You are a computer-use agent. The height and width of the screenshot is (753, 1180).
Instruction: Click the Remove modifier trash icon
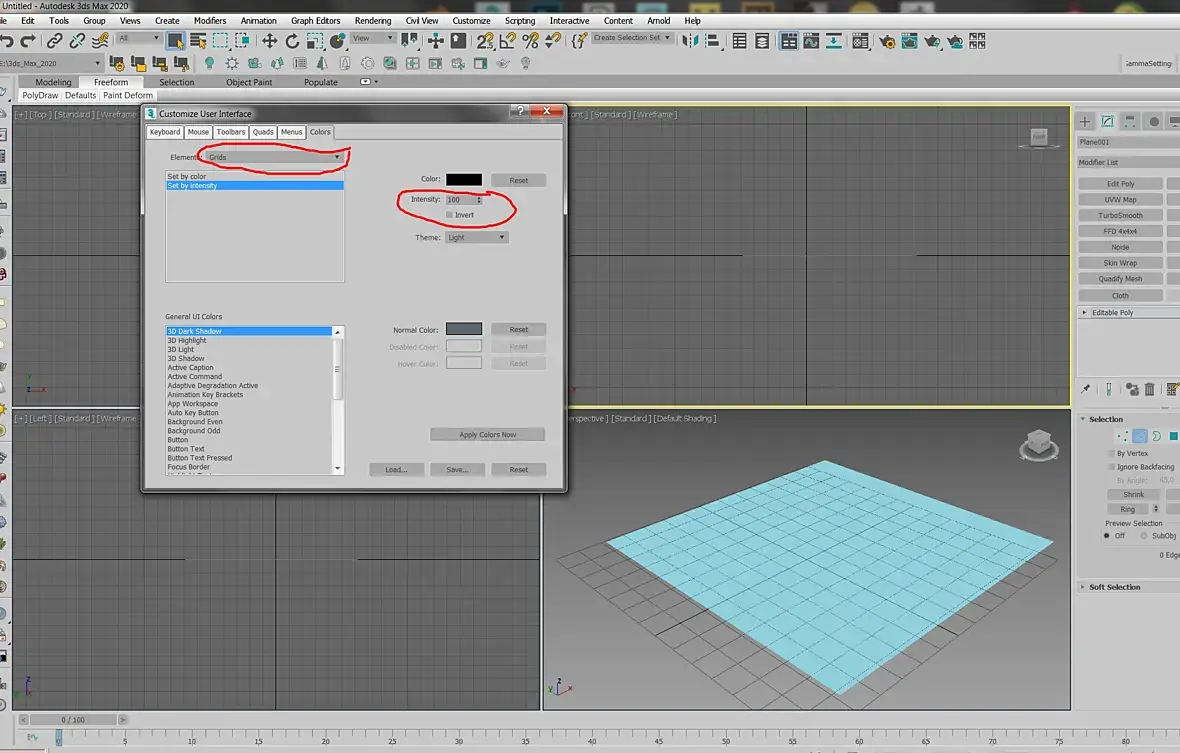click(x=1149, y=389)
